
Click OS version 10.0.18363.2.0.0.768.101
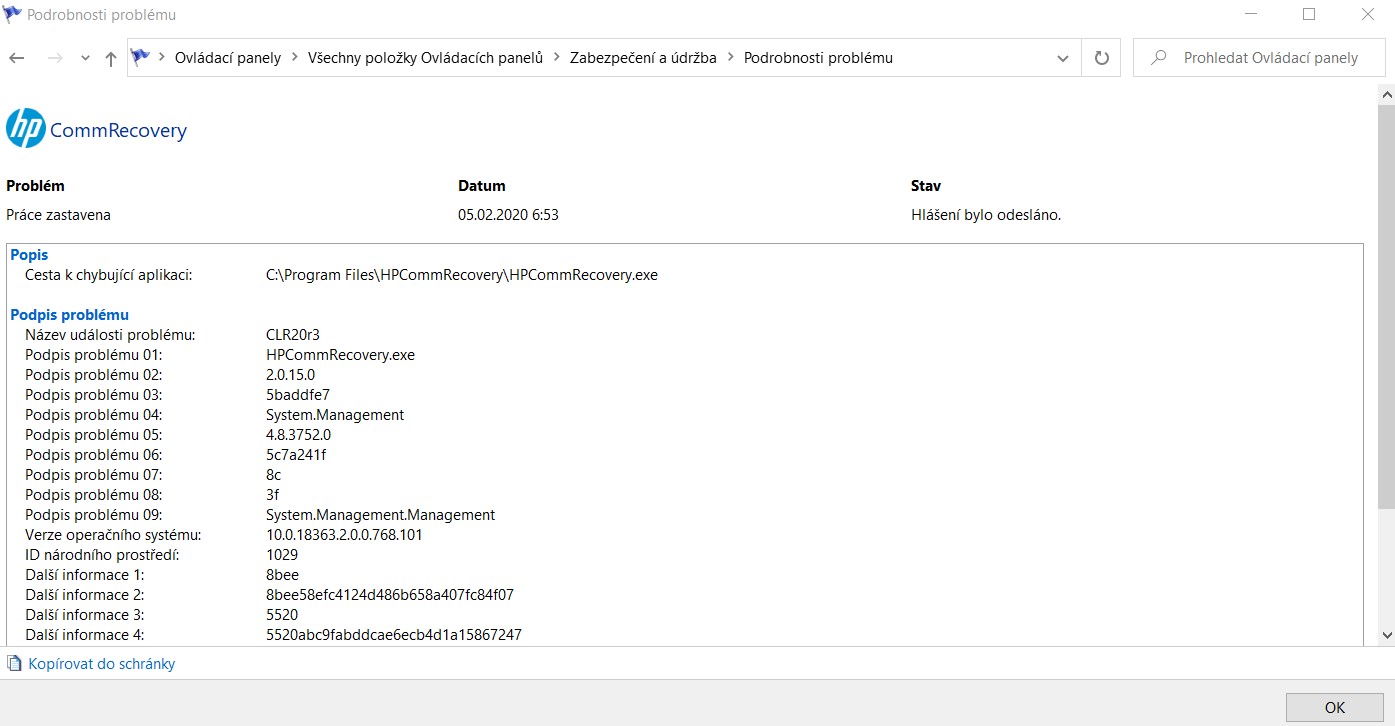[344, 535]
